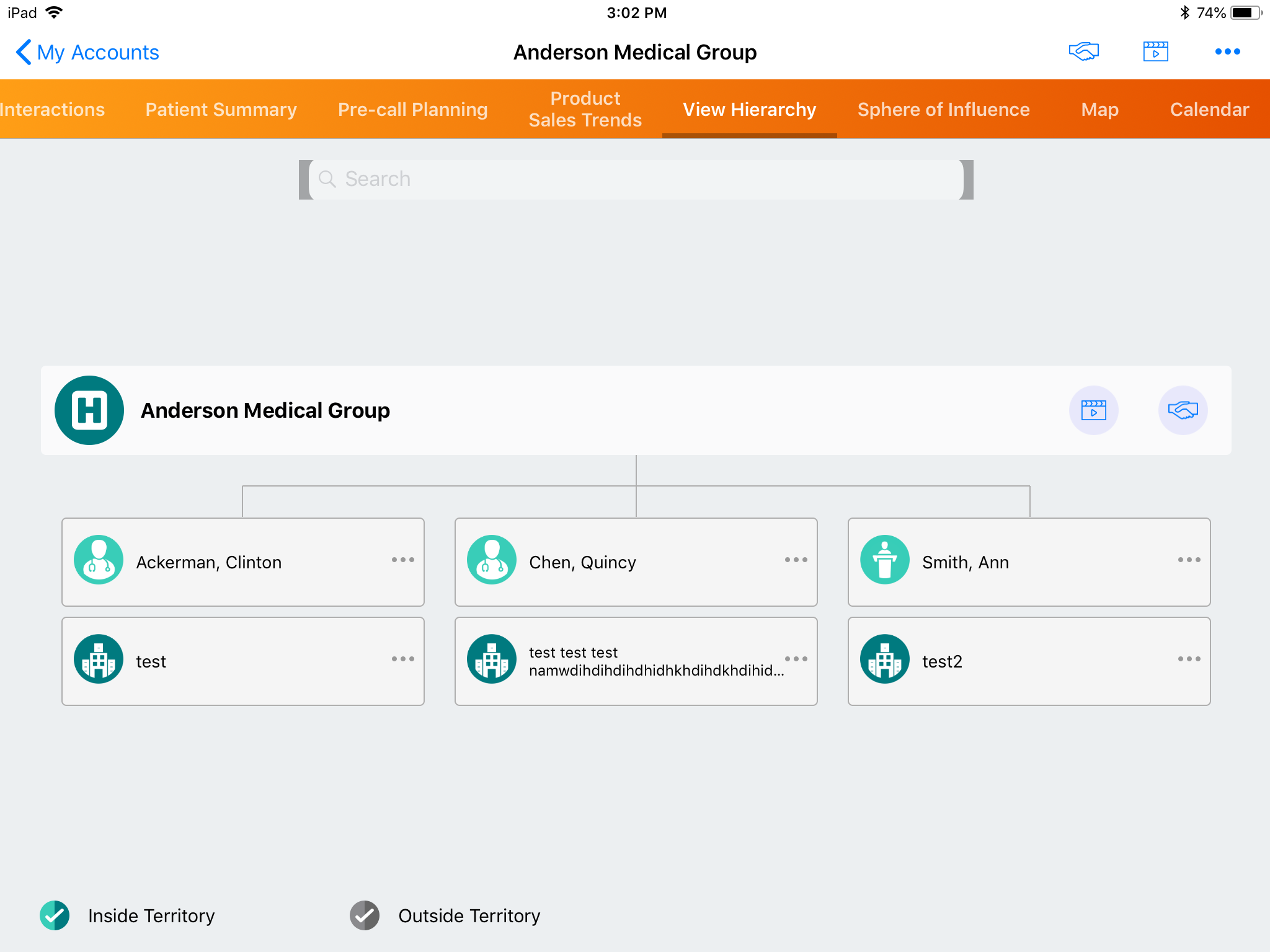The image size is (1270, 952).
Task: Tap the handshake icon in the top bar
Action: click(1083, 51)
